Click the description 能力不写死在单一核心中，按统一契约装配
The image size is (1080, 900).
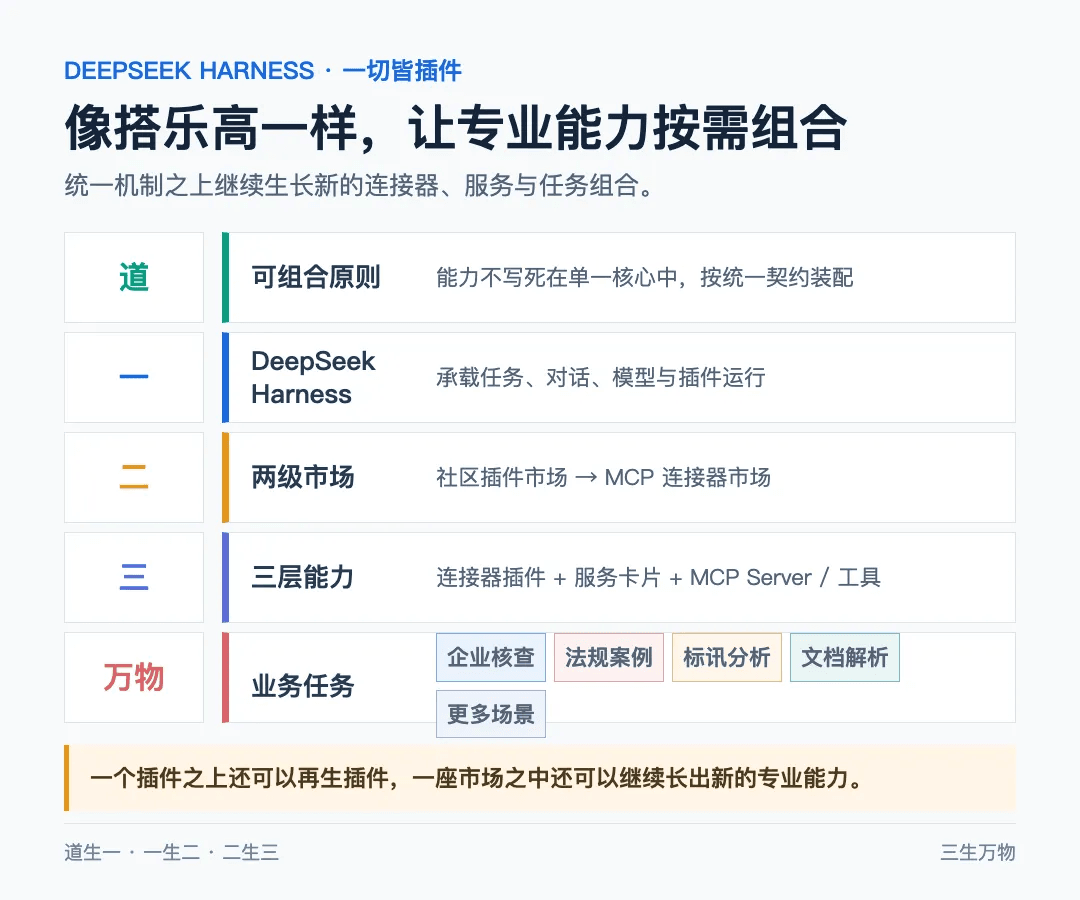point(645,278)
